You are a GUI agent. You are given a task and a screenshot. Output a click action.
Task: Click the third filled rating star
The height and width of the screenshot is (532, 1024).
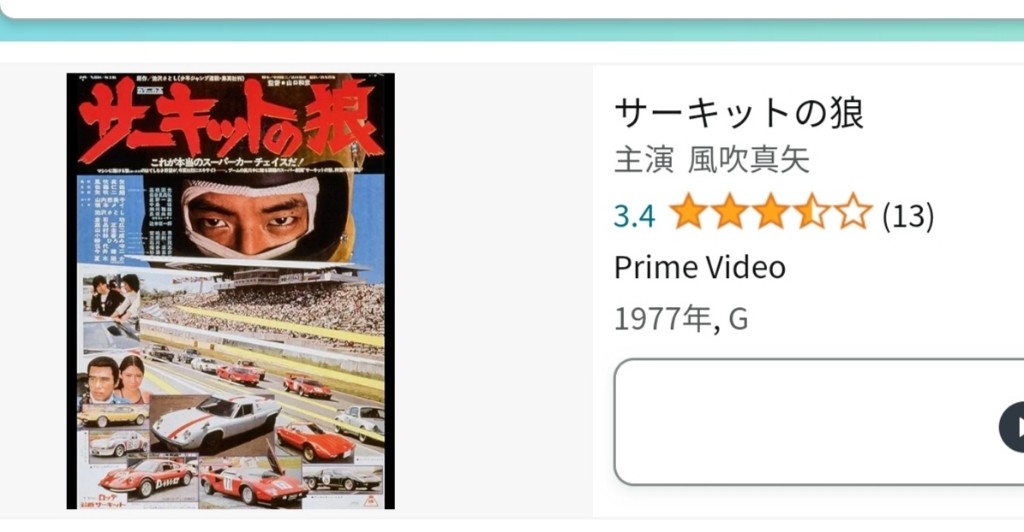point(771,211)
